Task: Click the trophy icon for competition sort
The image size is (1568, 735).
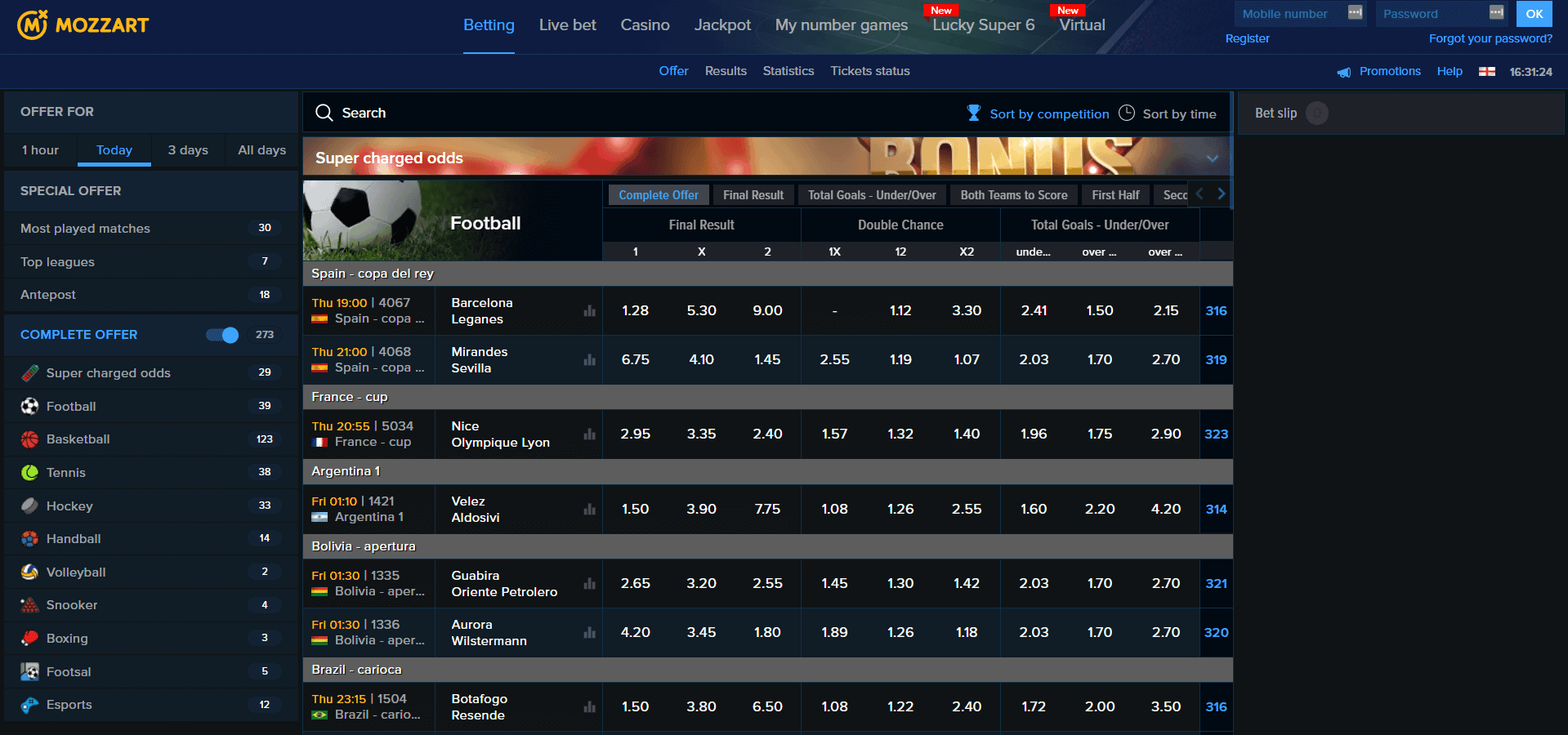Action: (973, 113)
